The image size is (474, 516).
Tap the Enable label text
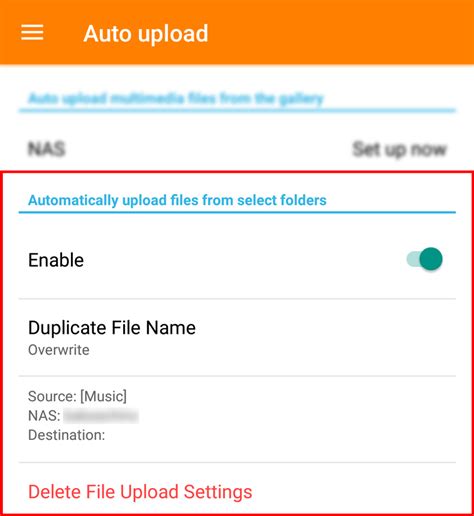tap(56, 260)
